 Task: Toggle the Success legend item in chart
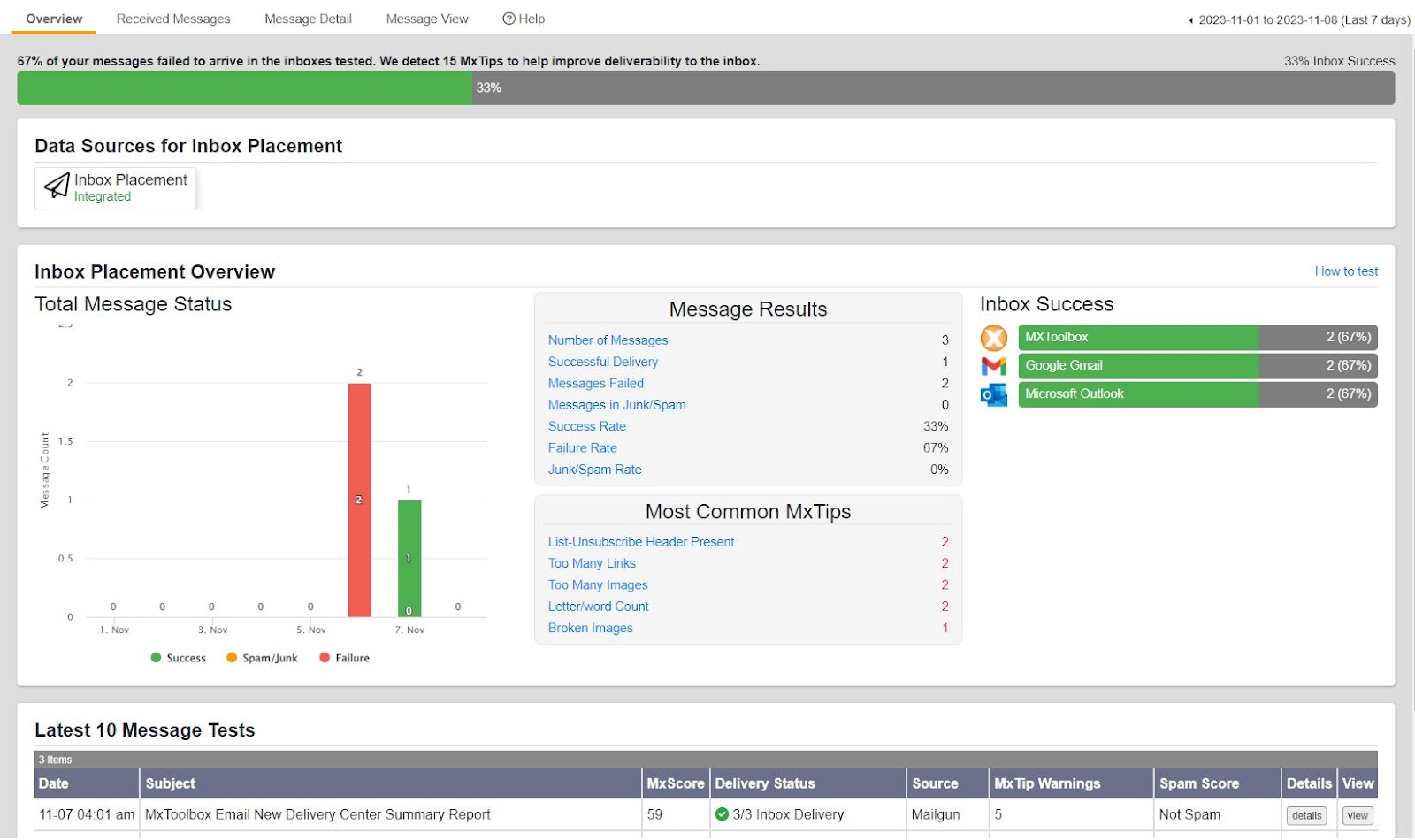pos(178,658)
